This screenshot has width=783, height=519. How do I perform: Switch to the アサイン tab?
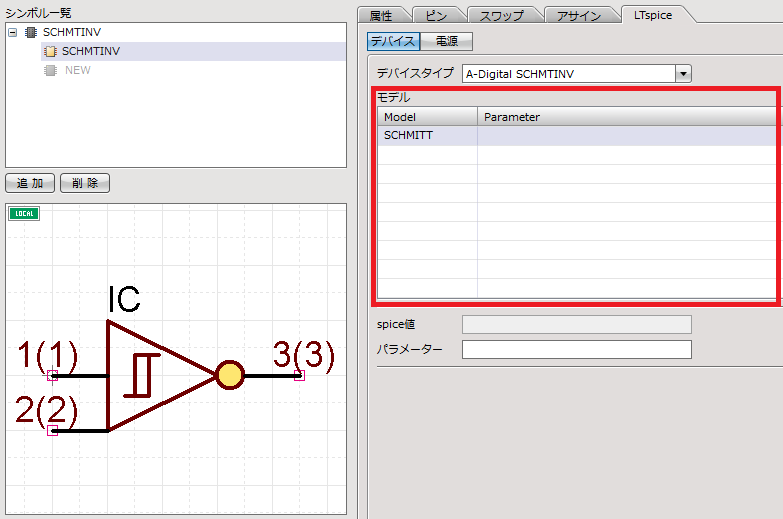click(579, 15)
